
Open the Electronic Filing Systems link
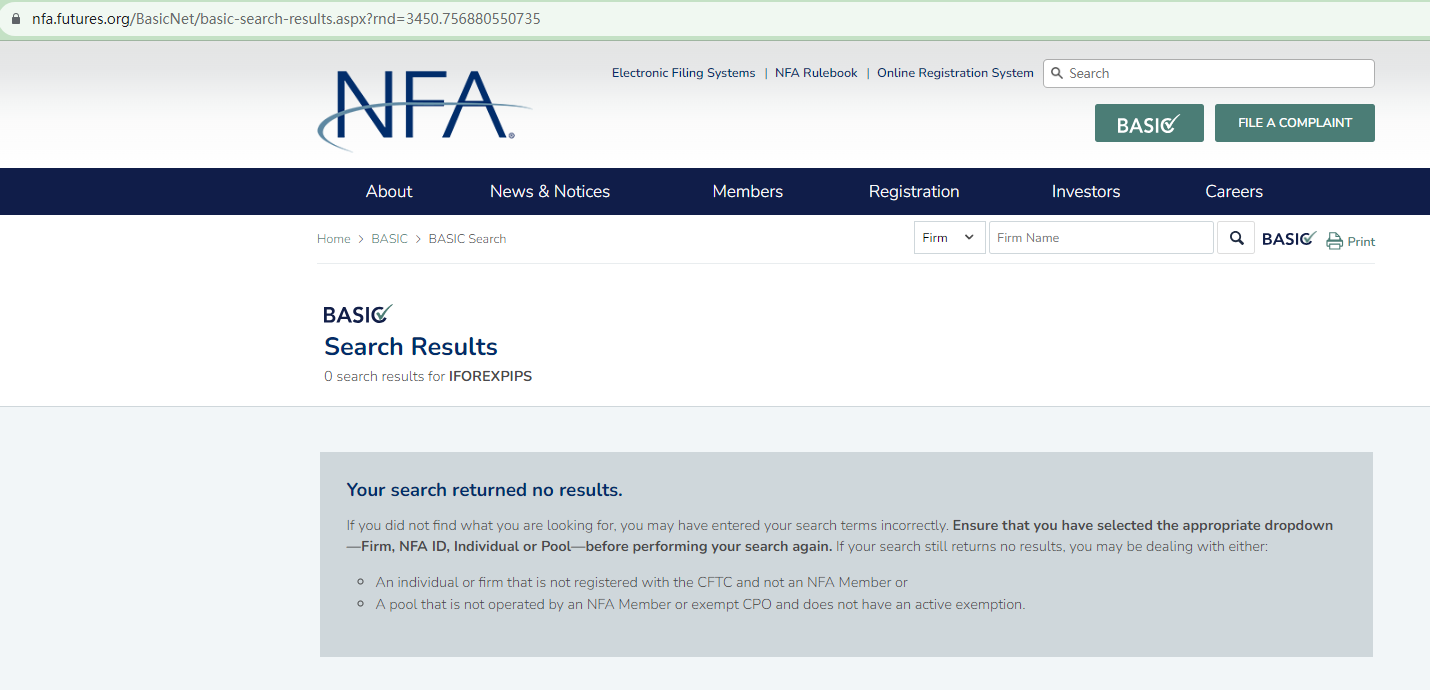click(683, 73)
